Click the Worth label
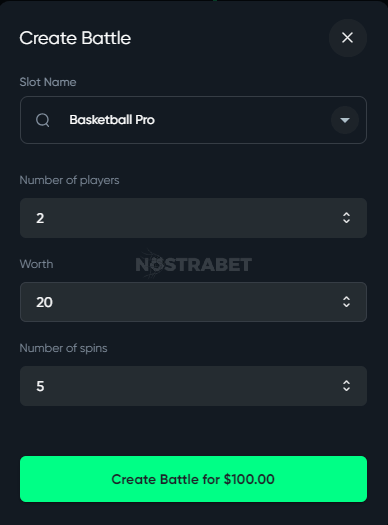 [36, 264]
